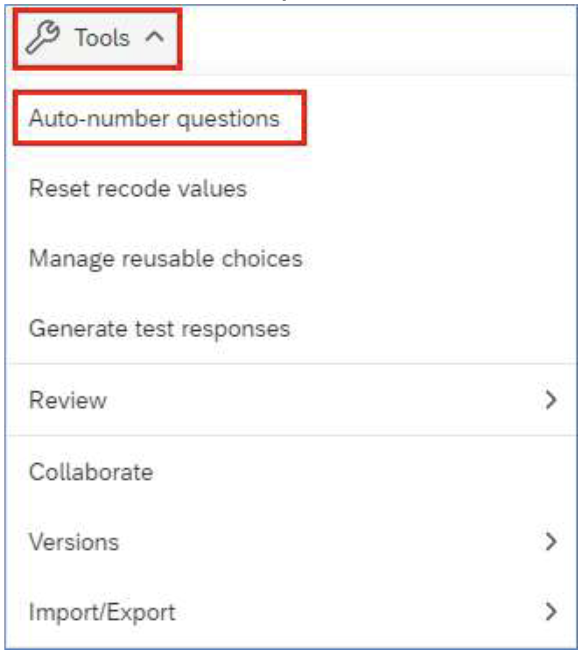Open the Collaborate option
582x652 pixels.
[x=291, y=472]
